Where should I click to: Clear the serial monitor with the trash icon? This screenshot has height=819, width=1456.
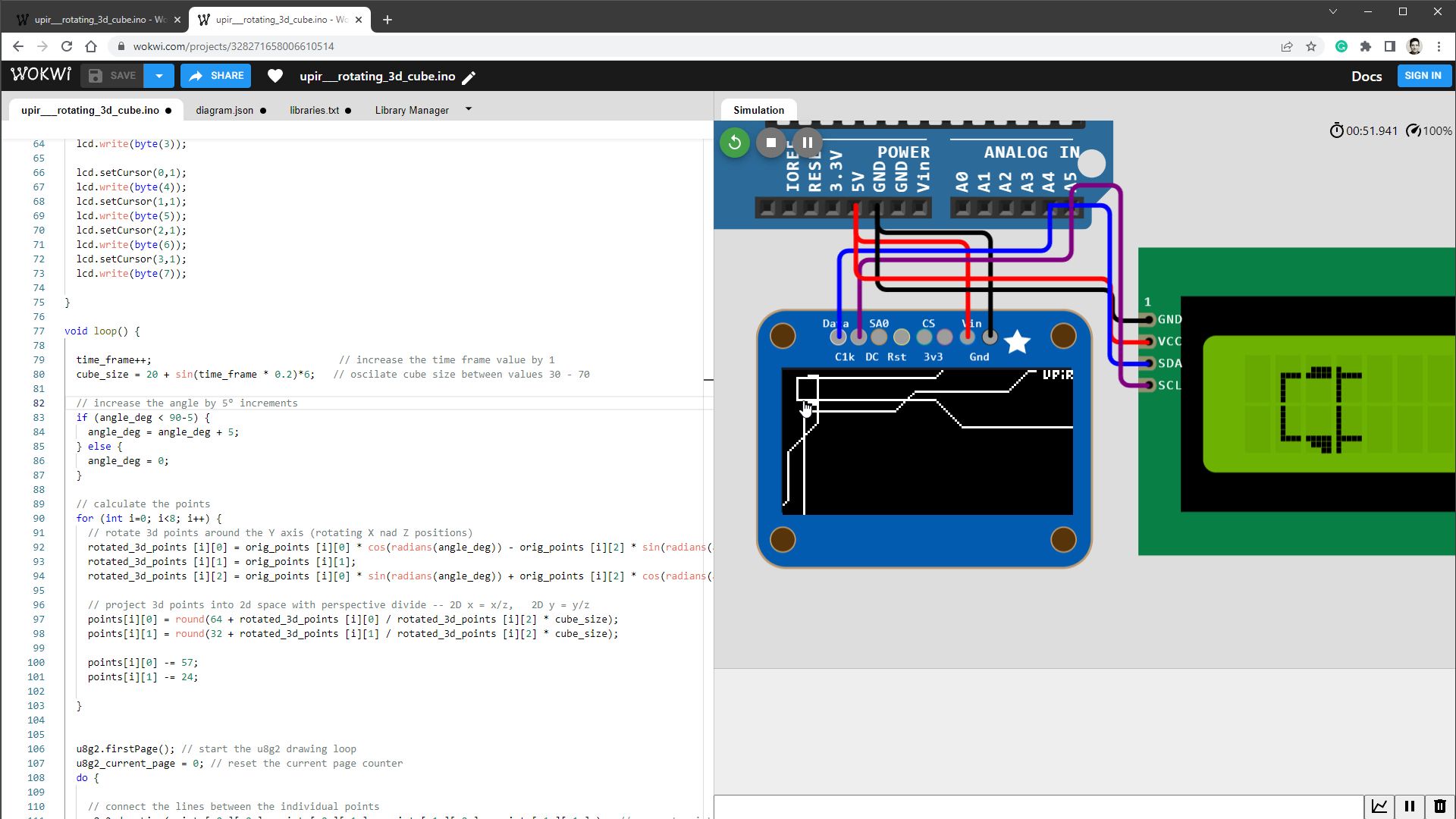coord(1440,806)
